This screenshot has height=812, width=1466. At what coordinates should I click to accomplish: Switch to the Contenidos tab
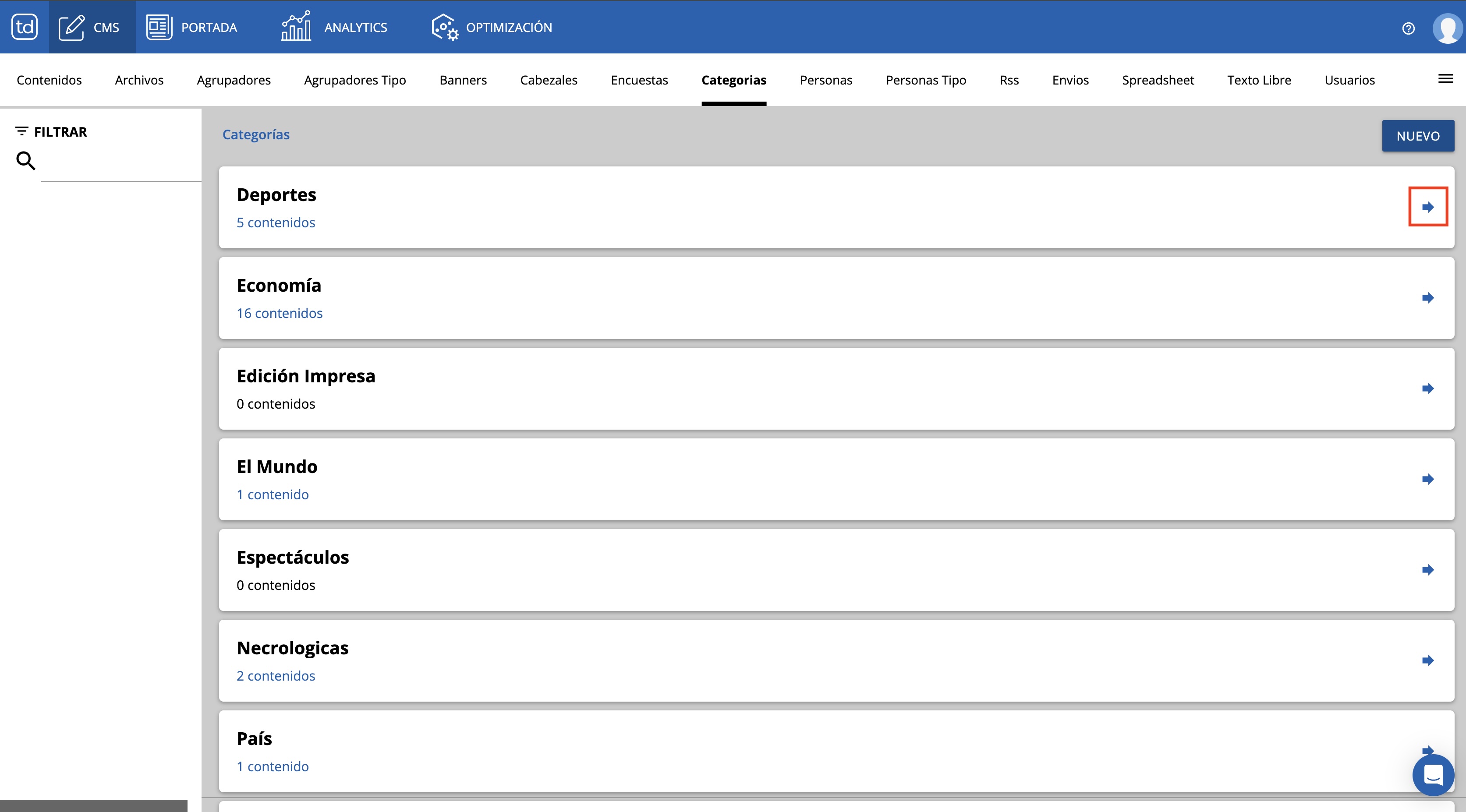(49, 80)
